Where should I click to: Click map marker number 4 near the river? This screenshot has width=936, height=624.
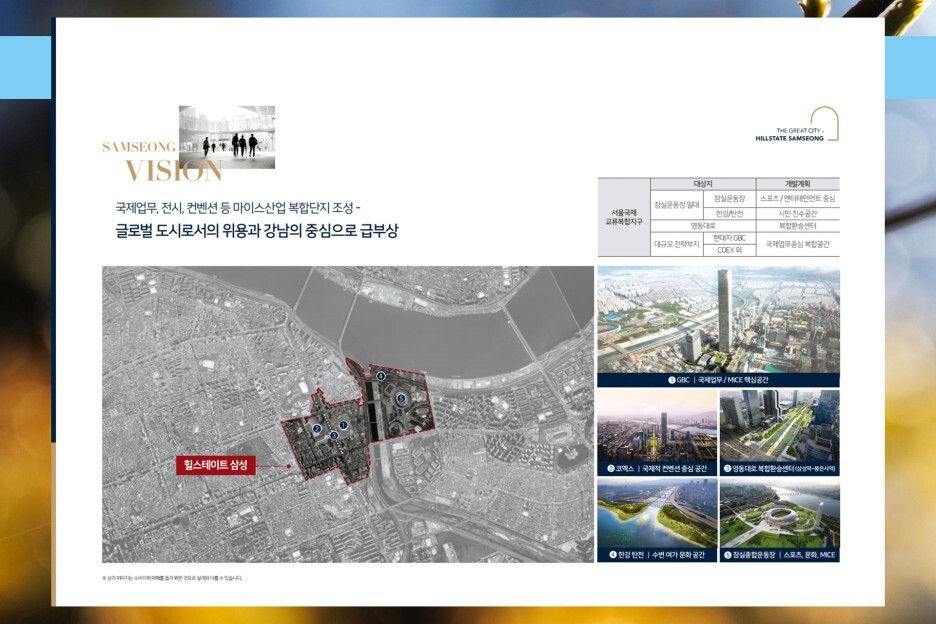click(381, 376)
